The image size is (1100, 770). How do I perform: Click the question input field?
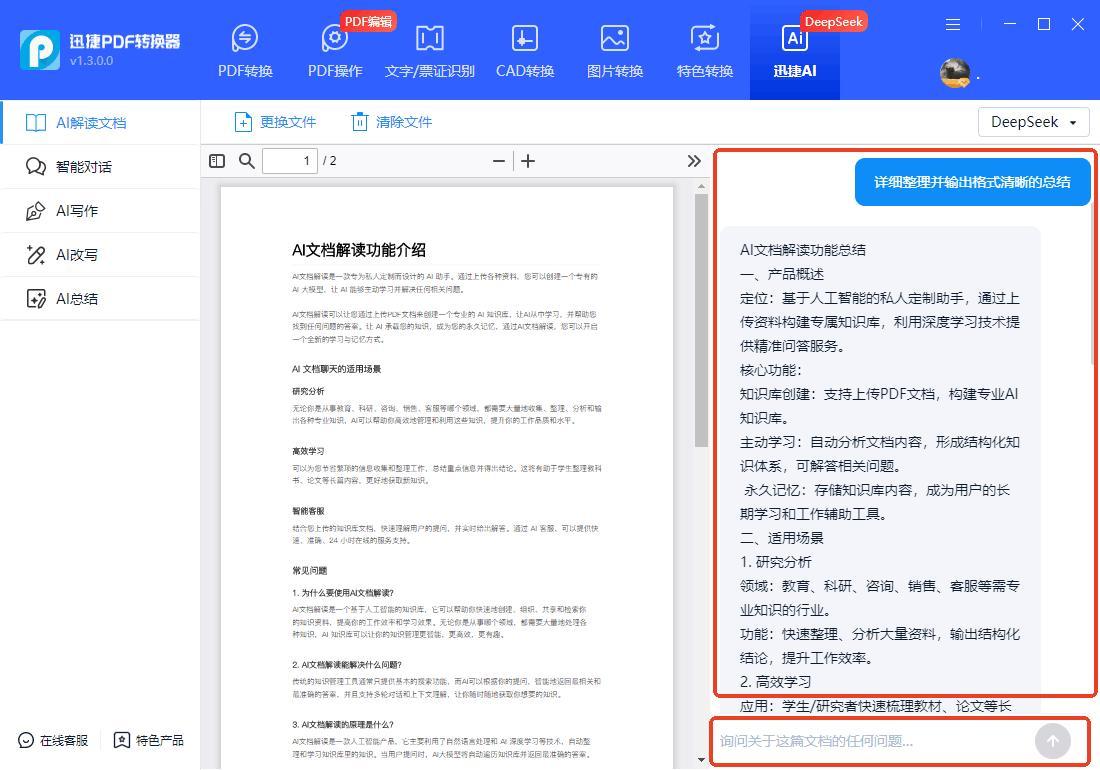pos(870,741)
